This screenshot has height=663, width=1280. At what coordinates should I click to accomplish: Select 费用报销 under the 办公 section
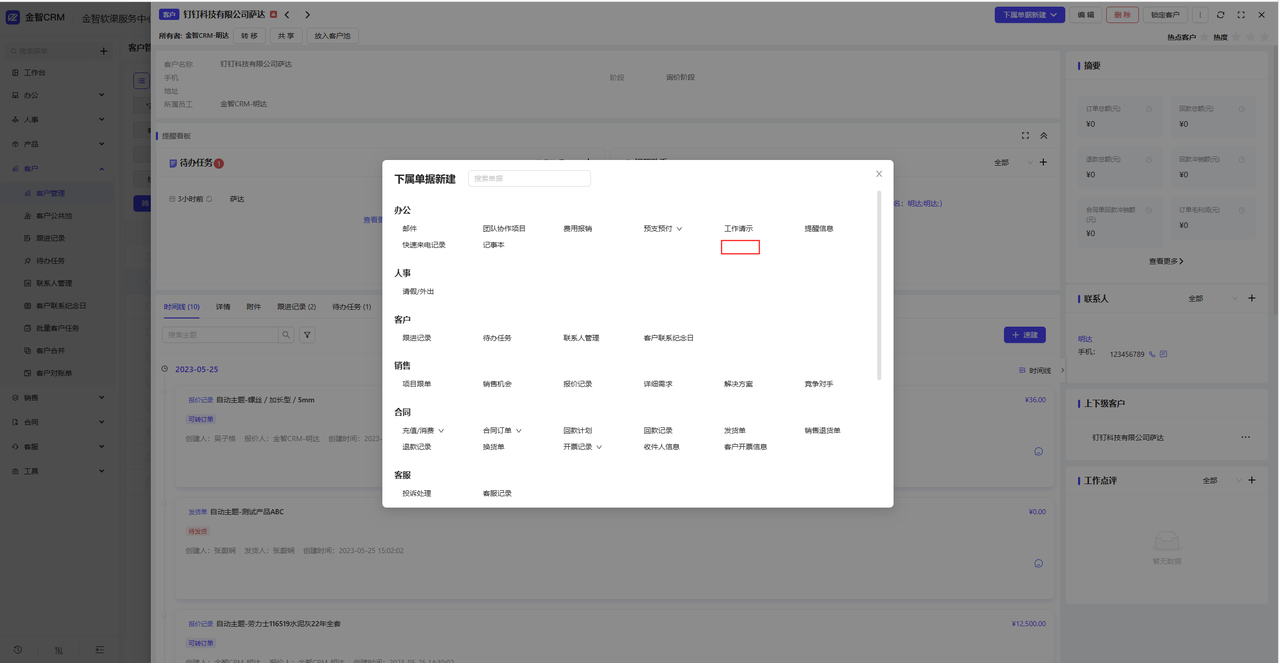(x=577, y=229)
